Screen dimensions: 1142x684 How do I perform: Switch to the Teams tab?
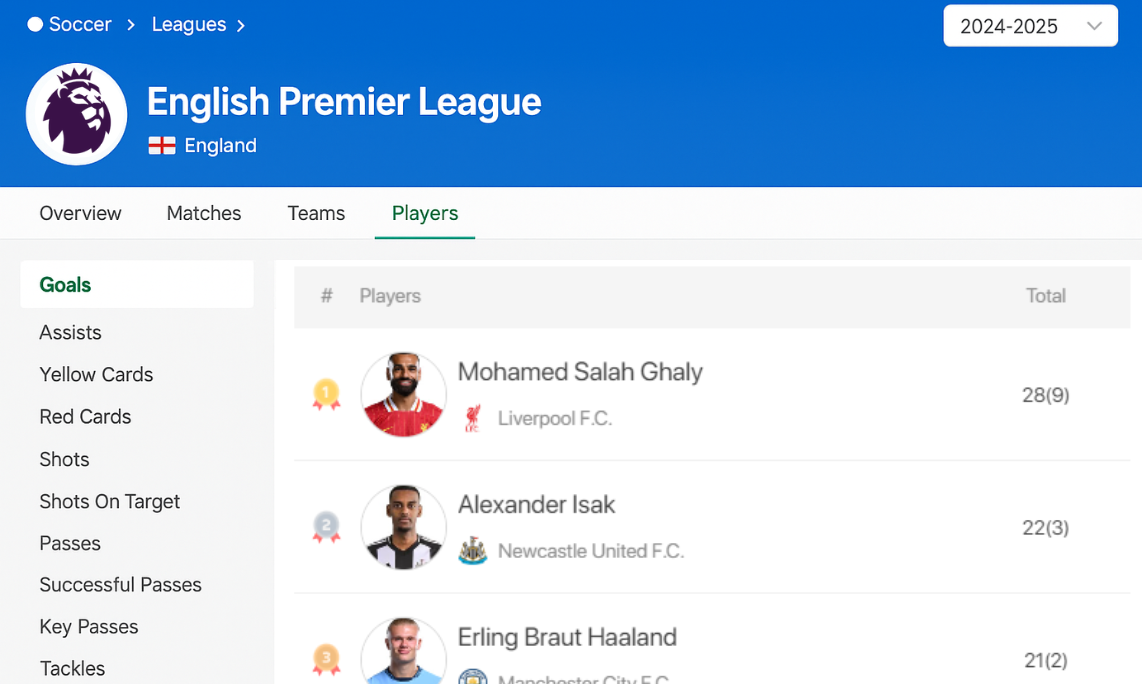click(316, 213)
